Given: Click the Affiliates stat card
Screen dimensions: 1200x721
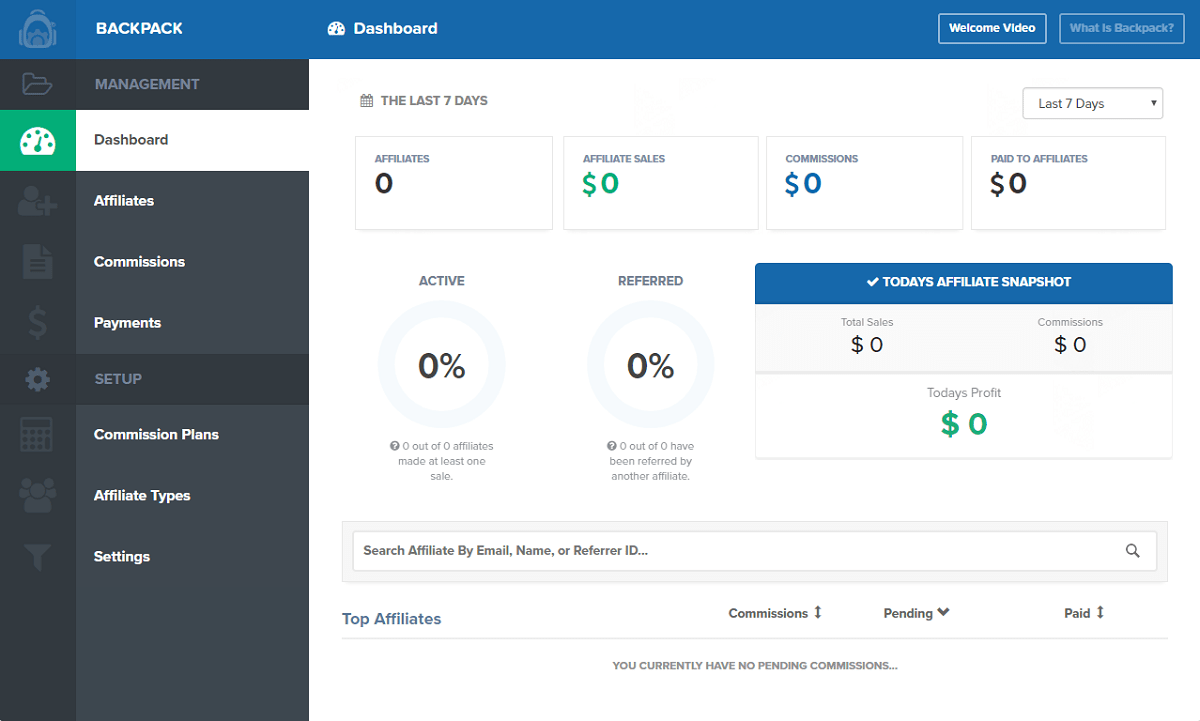Looking at the screenshot, I should (454, 183).
